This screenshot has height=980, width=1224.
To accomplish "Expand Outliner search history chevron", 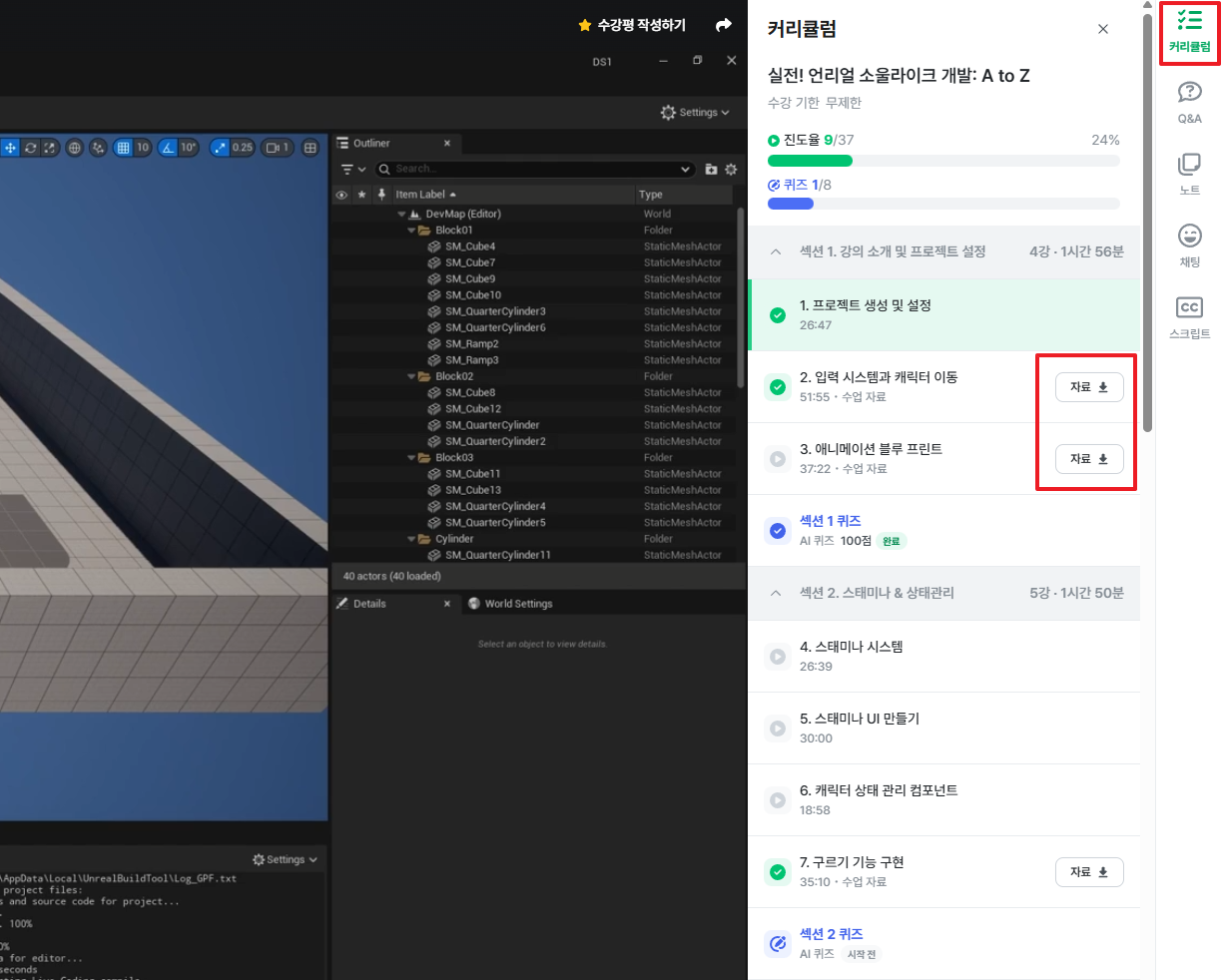I will point(685,170).
